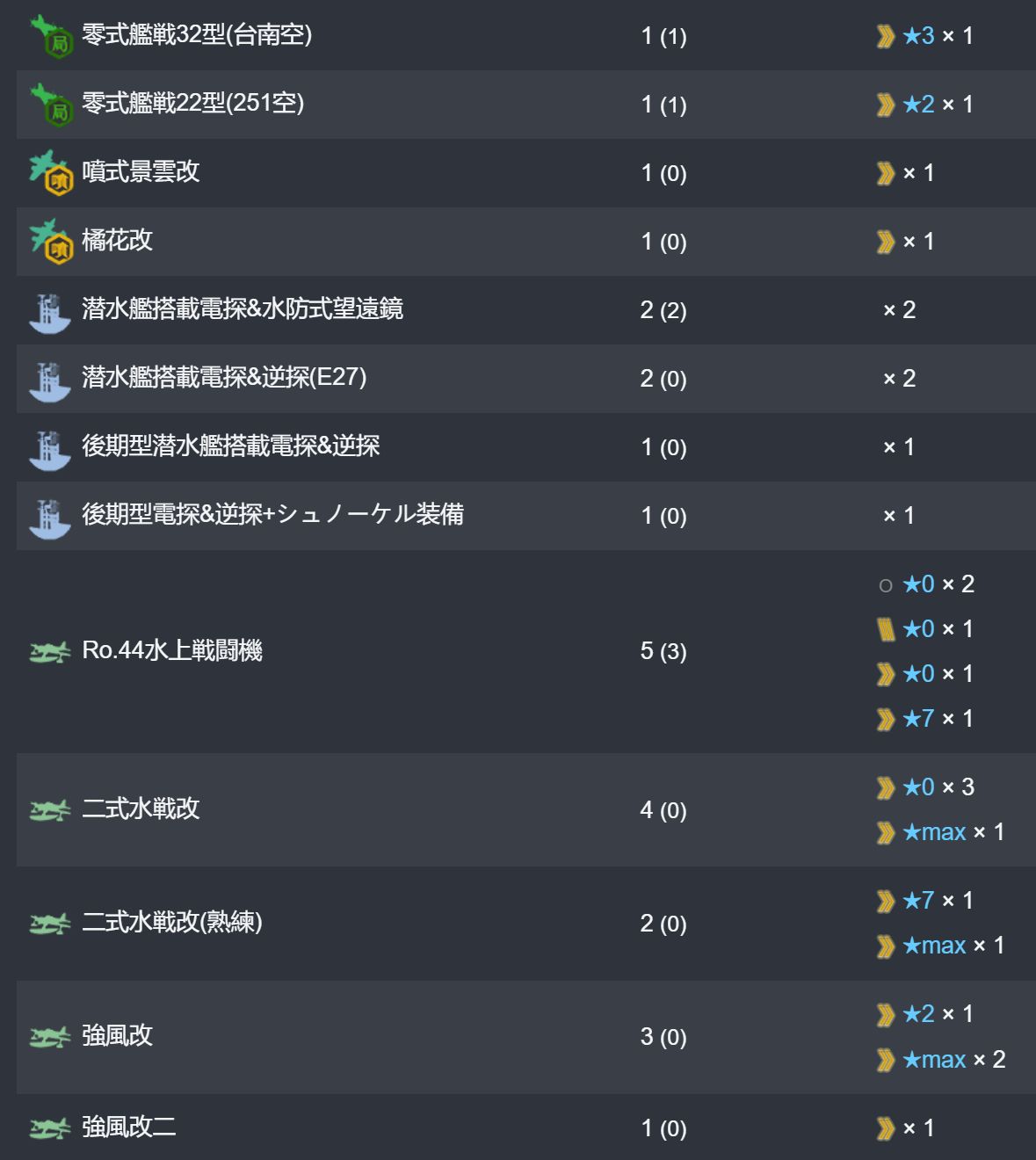The height and width of the screenshot is (1160, 1036).
Task: Click the 潜水艦搭載電探&逆探(E27) name
Action: pos(224,378)
